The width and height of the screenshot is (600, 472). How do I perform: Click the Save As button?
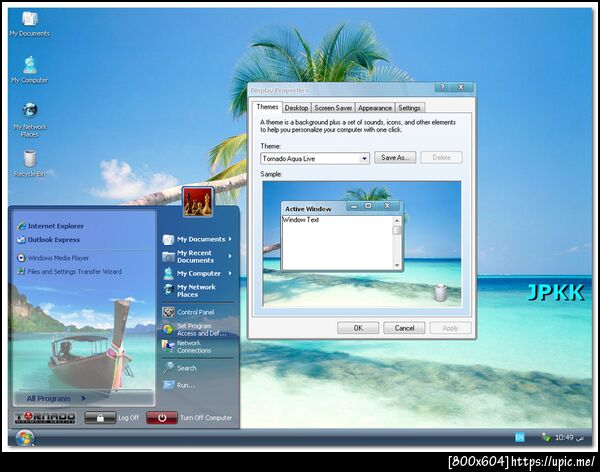[x=395, y=157]
